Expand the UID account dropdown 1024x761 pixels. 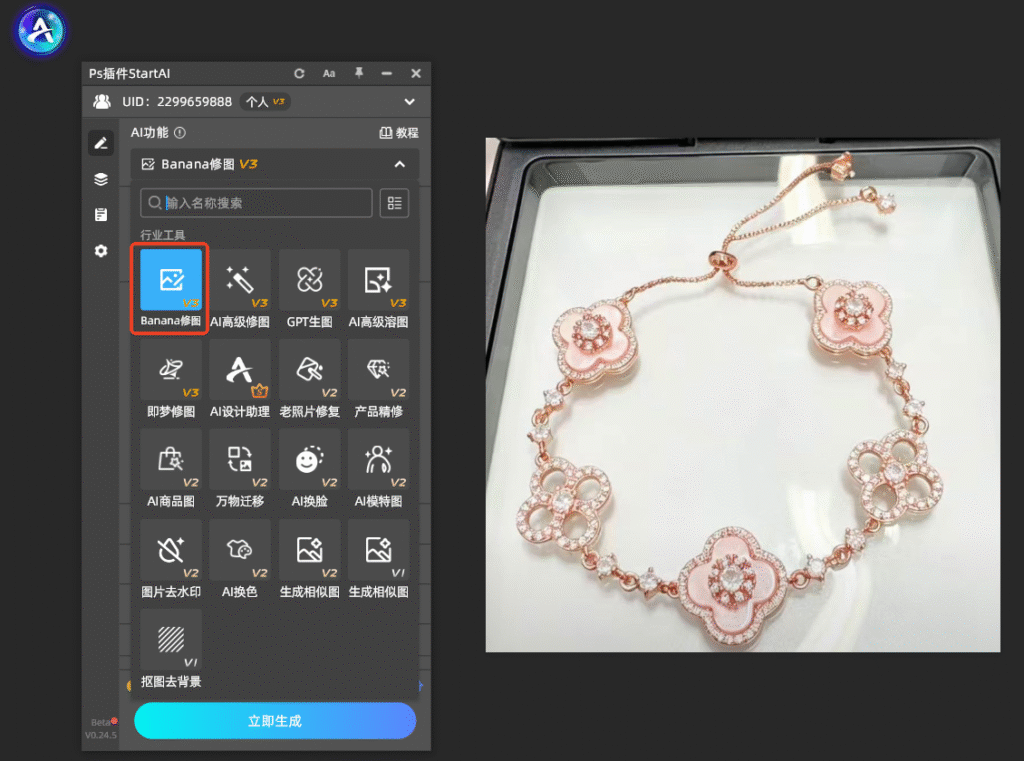coord(409,102)
